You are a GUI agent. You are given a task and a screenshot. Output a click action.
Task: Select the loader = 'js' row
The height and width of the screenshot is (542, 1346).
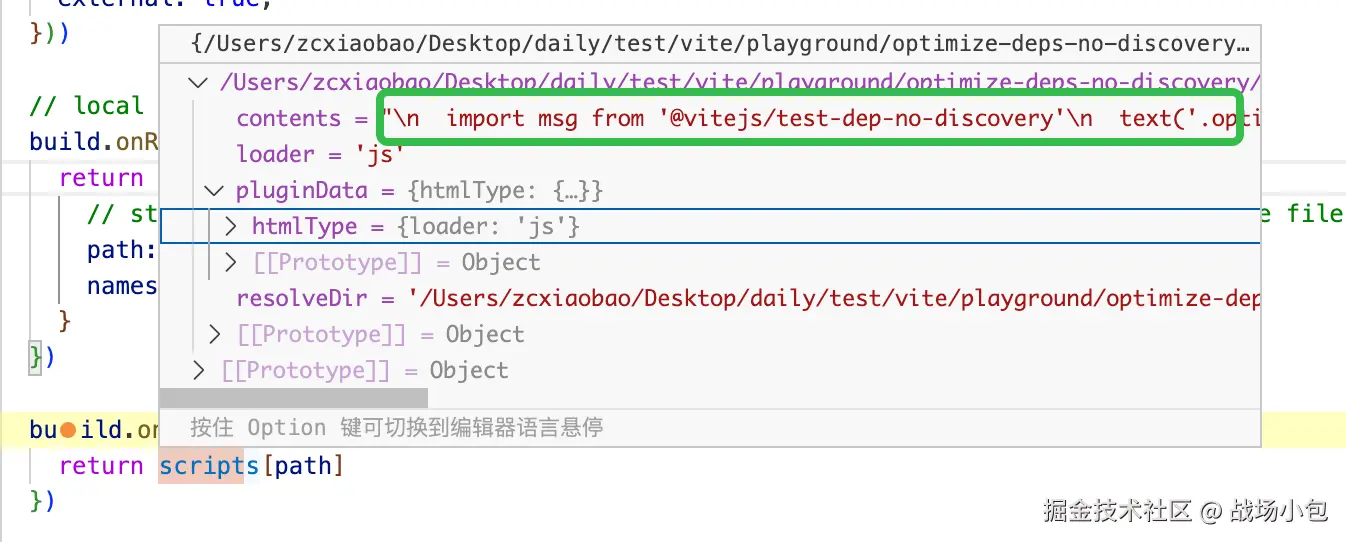pyautogui.click(x=320, y=154)
